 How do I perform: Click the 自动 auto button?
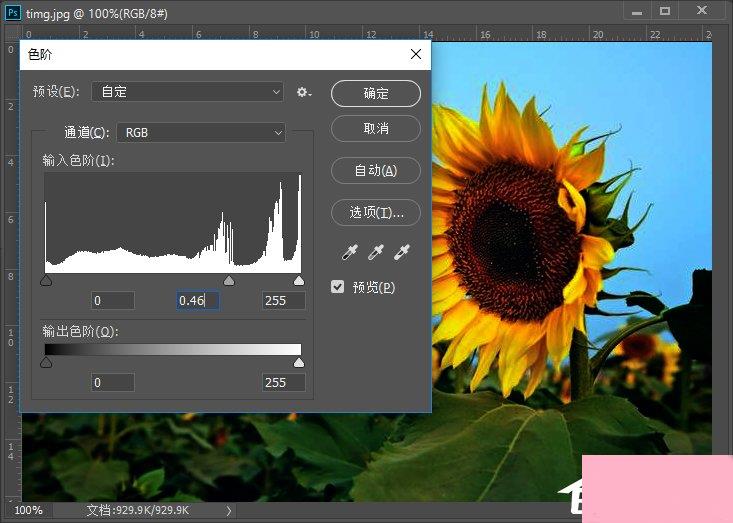[376, 171]
